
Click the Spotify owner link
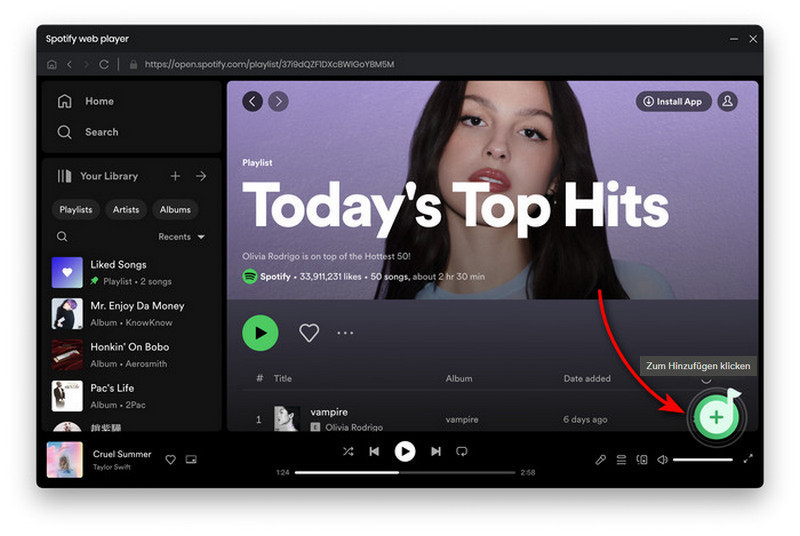click(x=275, y=277)
